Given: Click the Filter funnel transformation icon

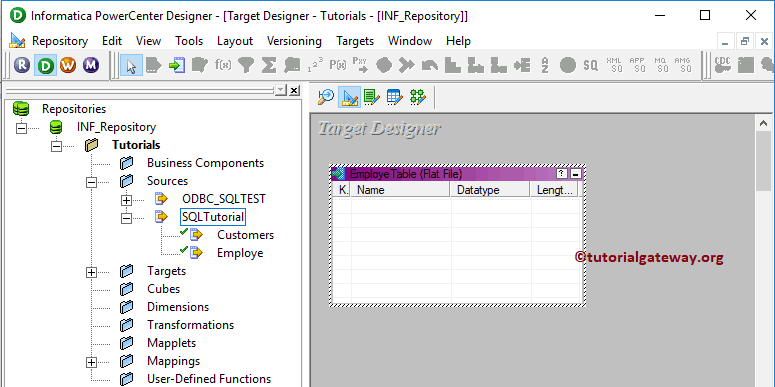Looking at the screenshot, I should 246,65.
